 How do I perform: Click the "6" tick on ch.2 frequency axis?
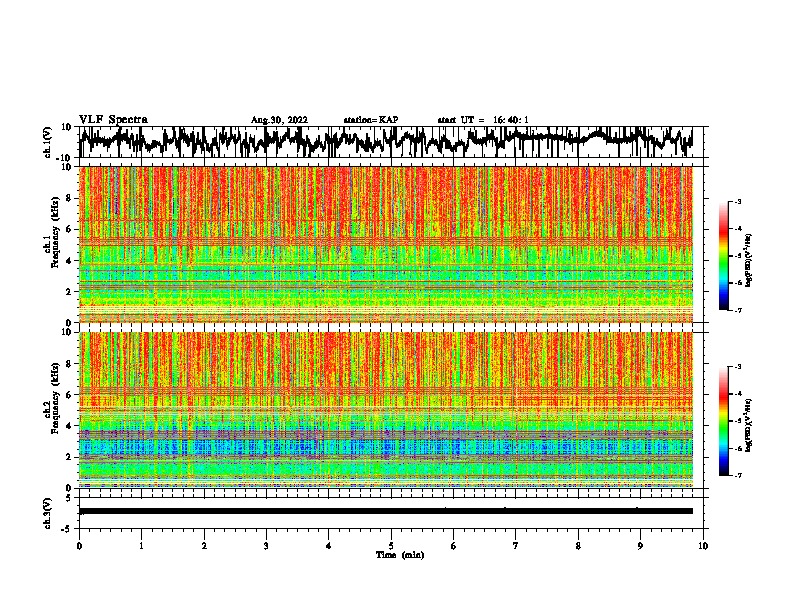(x=70, y=395)
